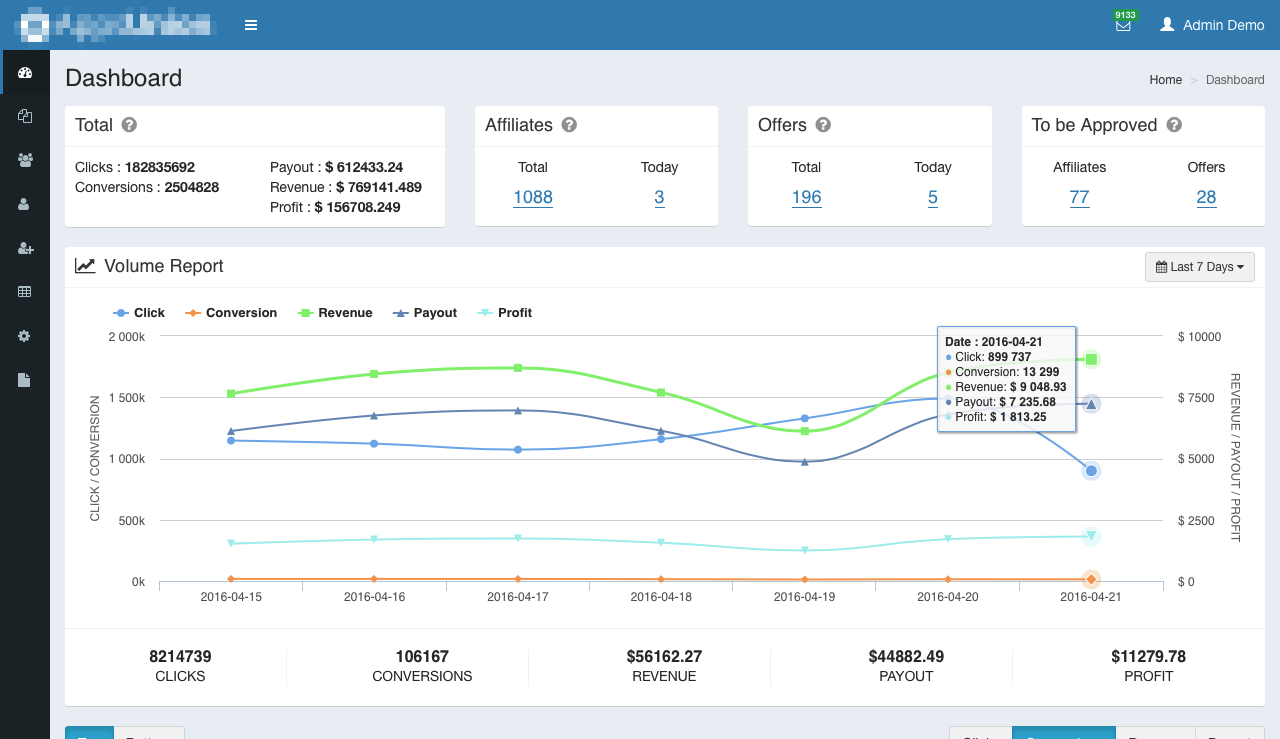This screenshot has height=739, width=1280.
Task: Click the file page sidebar icon
Action: (25, 380)
